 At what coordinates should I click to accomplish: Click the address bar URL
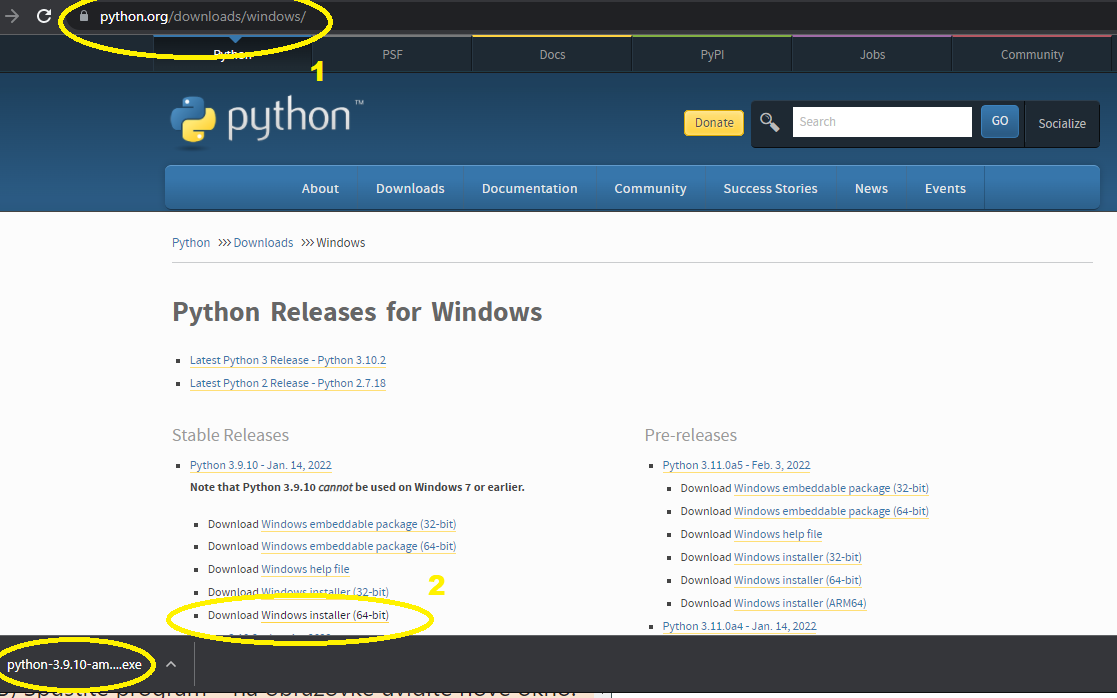point(203,16)
